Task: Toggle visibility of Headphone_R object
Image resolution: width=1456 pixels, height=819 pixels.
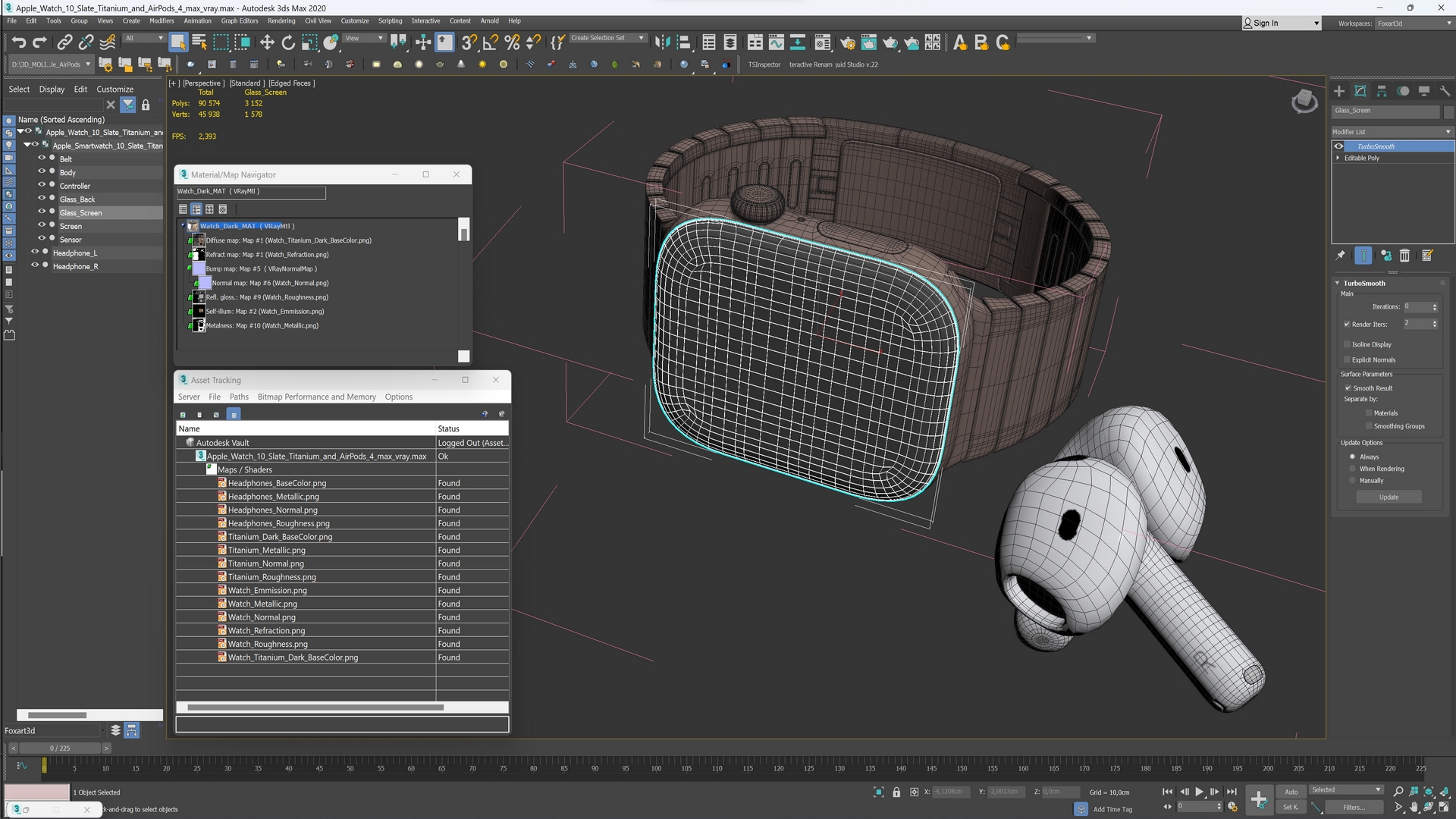Action: coord(35,265)
